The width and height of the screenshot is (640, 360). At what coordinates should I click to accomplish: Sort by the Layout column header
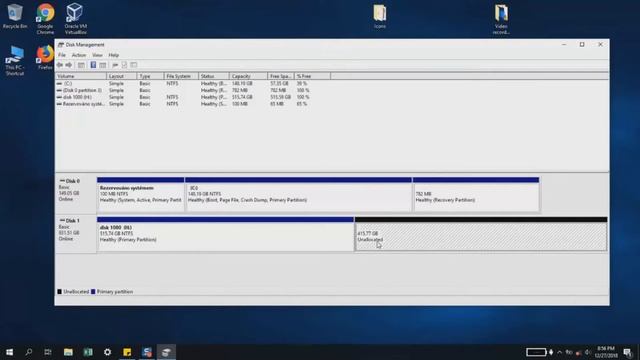[x=122, y=76]
